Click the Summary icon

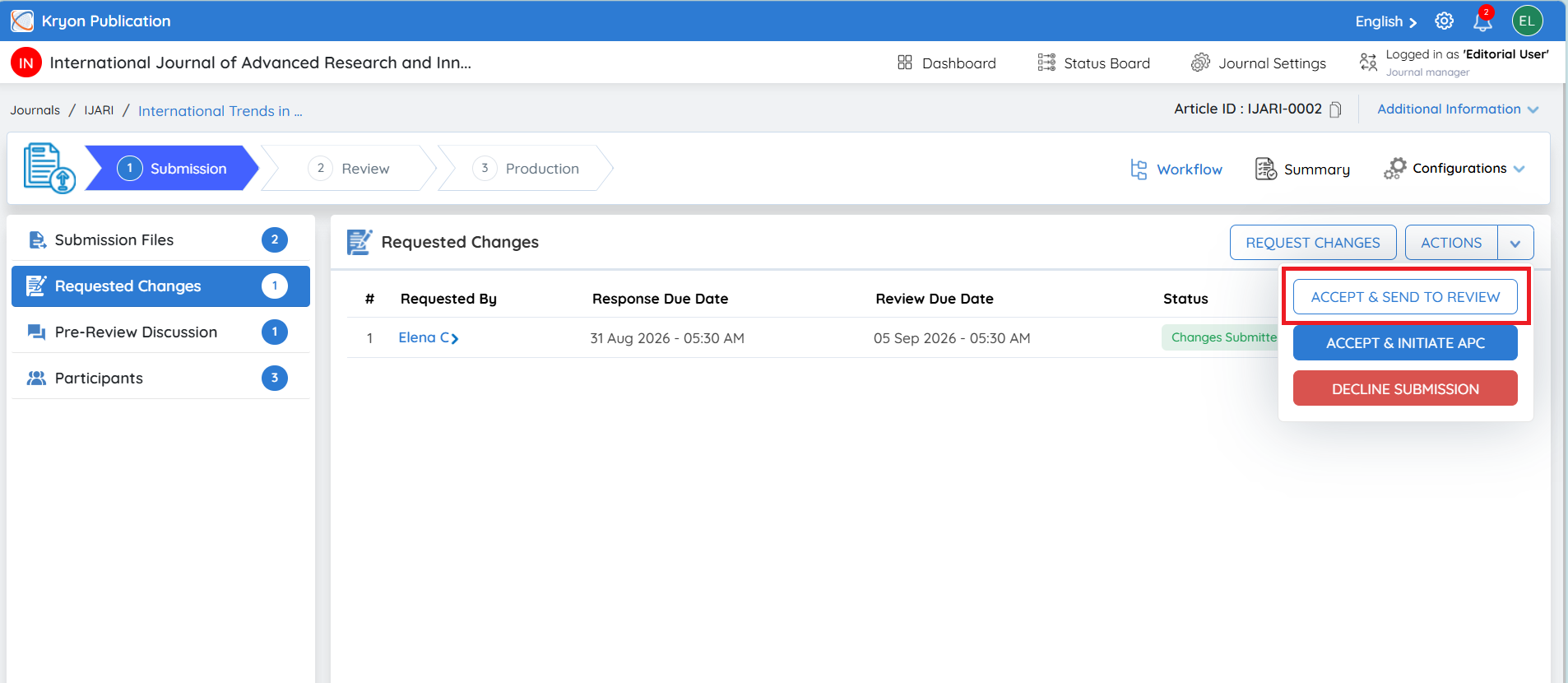1266,169
